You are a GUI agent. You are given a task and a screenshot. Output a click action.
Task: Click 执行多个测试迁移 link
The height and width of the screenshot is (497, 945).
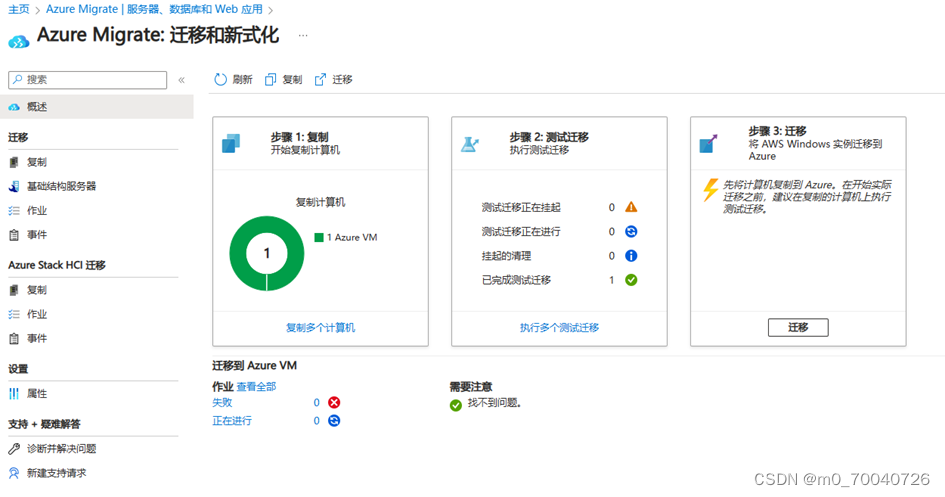coord(559,328)
